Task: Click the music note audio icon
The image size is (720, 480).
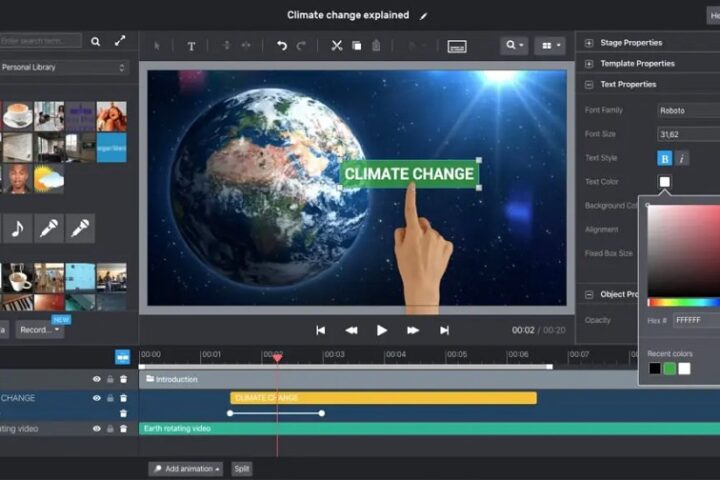Action: click(x=17, y=228)
